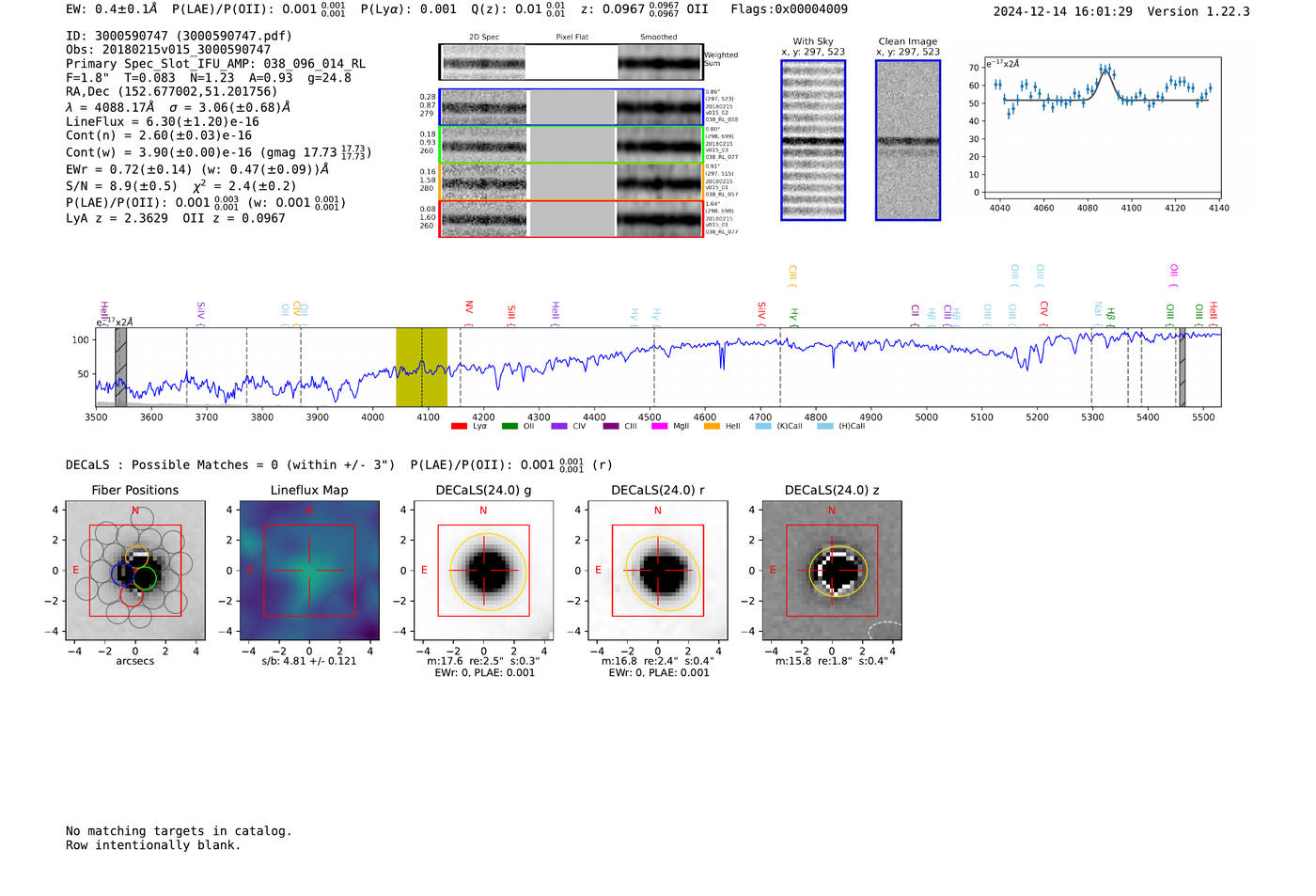The width and height of the screenshot is (1316, 896).
Task: Click the DECaLS Possible Matches = 0 text
Action: (x=230, y=464)
